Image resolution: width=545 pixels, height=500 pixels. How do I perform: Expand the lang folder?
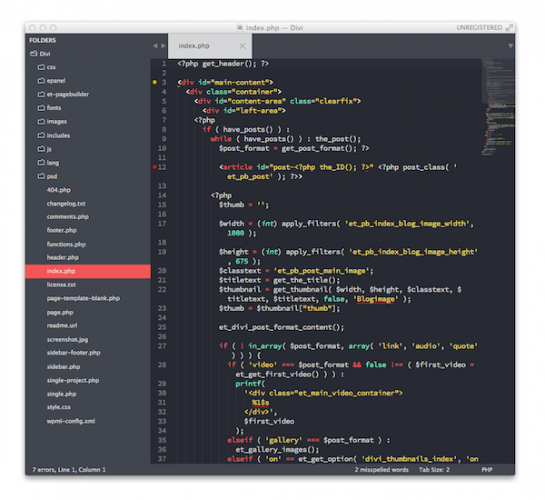[x=48, y=162]
